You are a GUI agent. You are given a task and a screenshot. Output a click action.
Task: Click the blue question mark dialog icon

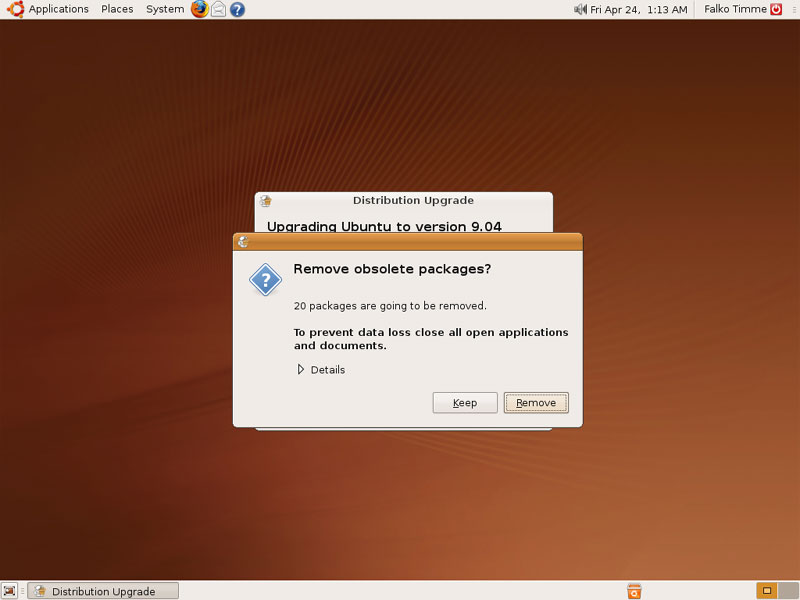tap(265, 280)
